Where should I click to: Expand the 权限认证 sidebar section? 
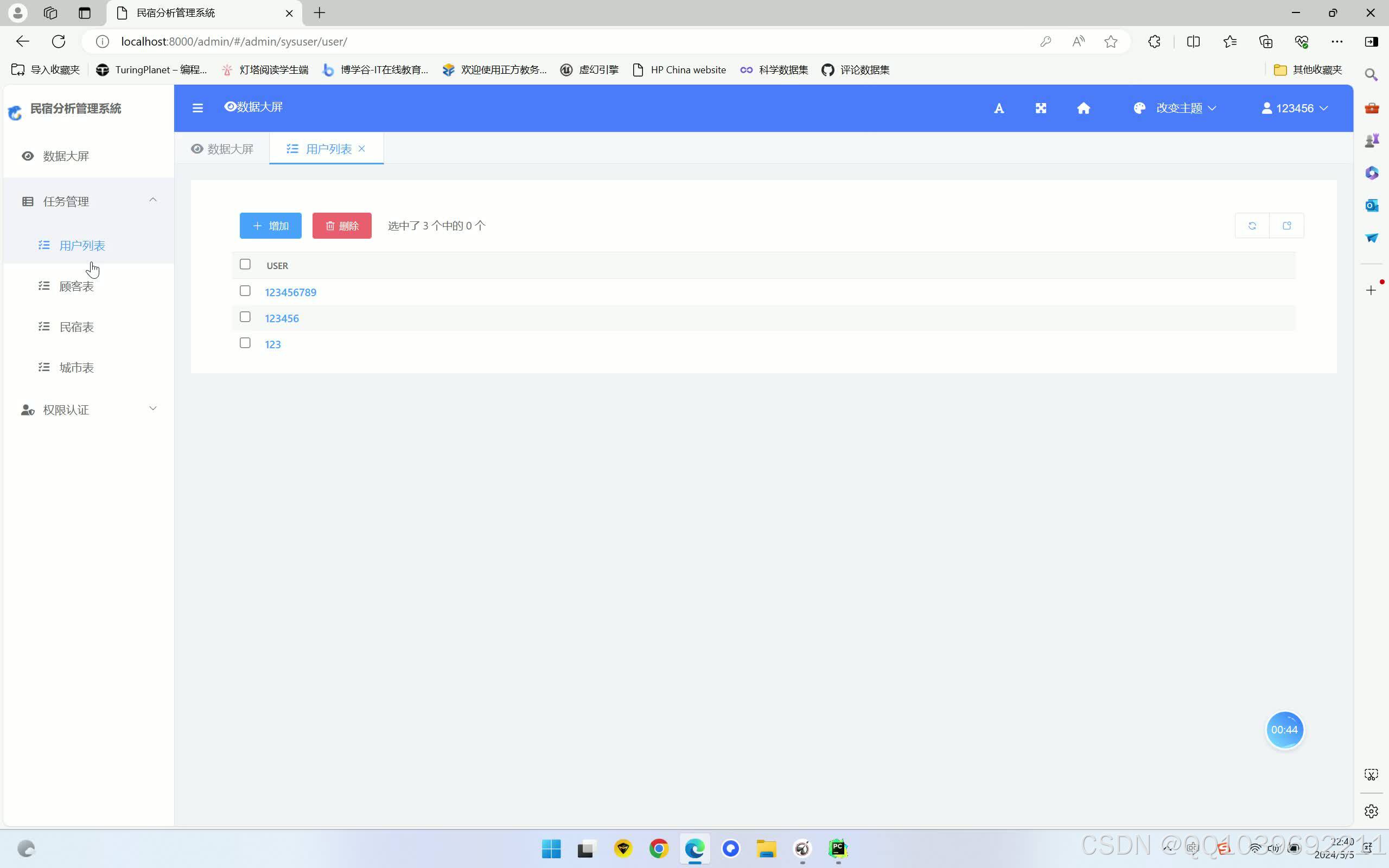88,409
